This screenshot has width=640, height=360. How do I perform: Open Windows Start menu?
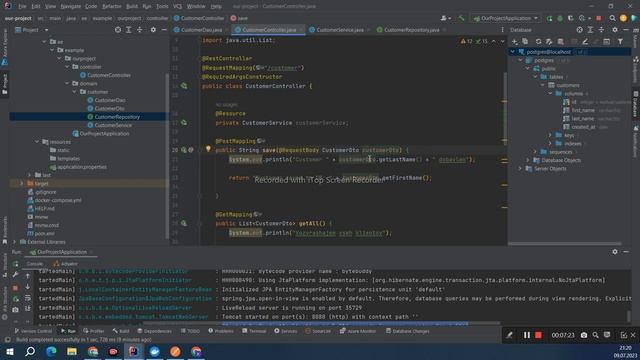(10, 351)
